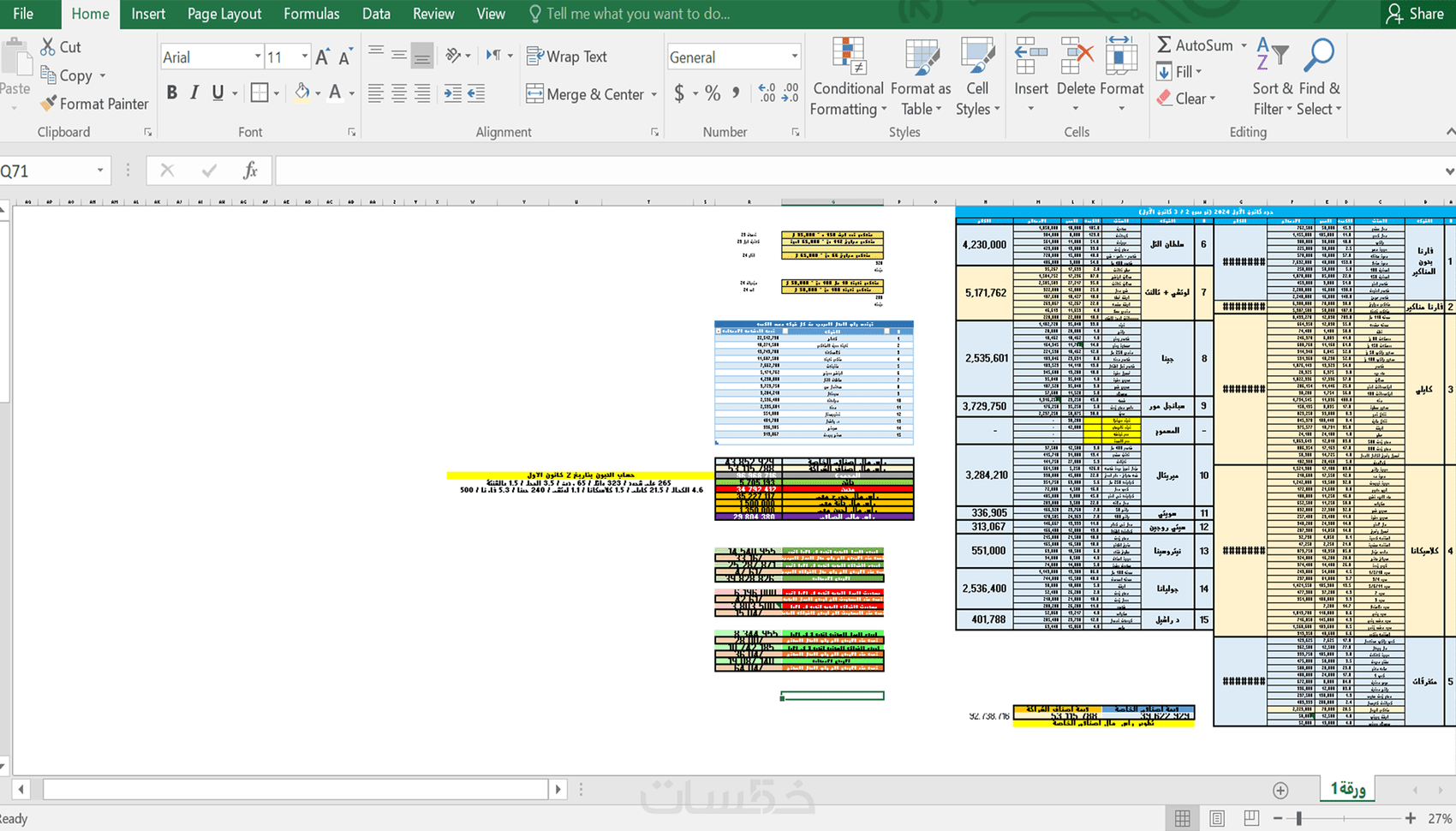The height and width of the screenshot is (831, 1456).
Task: Toggle Wrap Text for the cell
Action: tap(566, 57)
